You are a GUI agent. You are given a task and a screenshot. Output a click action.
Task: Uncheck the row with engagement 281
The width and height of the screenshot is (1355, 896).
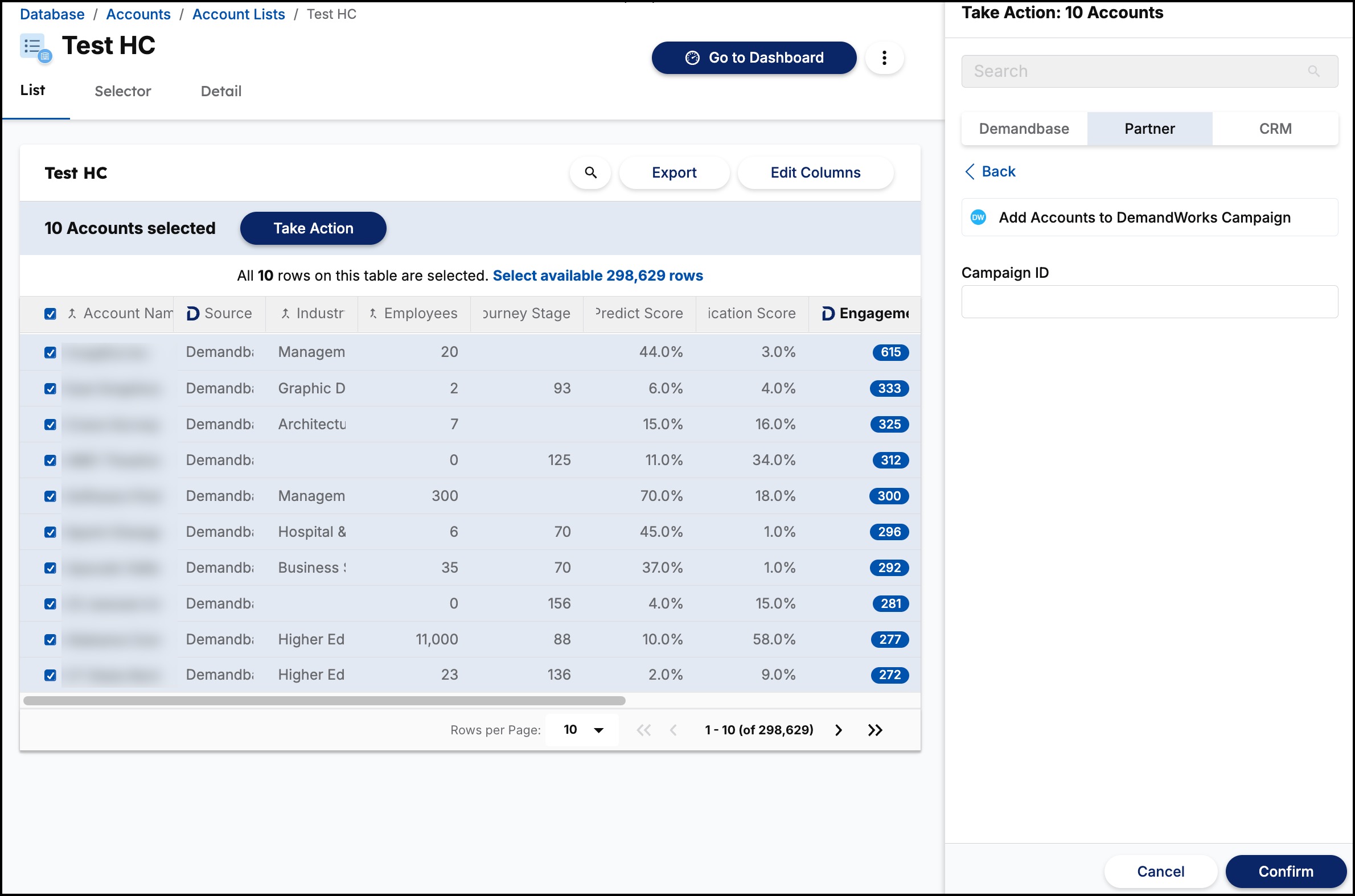pyautogui.click(x=50, y=604)
